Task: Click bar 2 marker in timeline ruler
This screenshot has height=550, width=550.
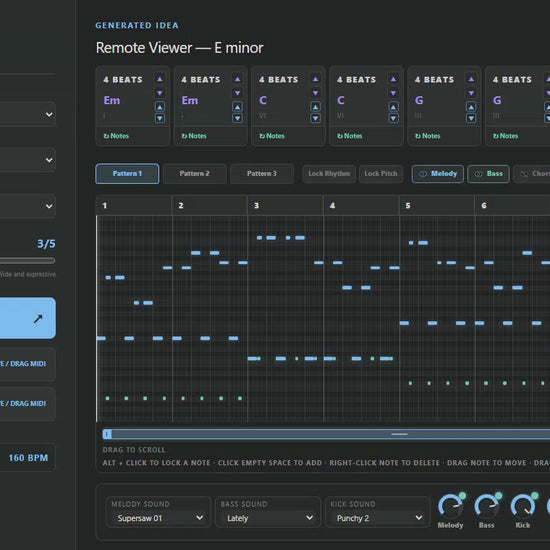Action: (181, 206)
